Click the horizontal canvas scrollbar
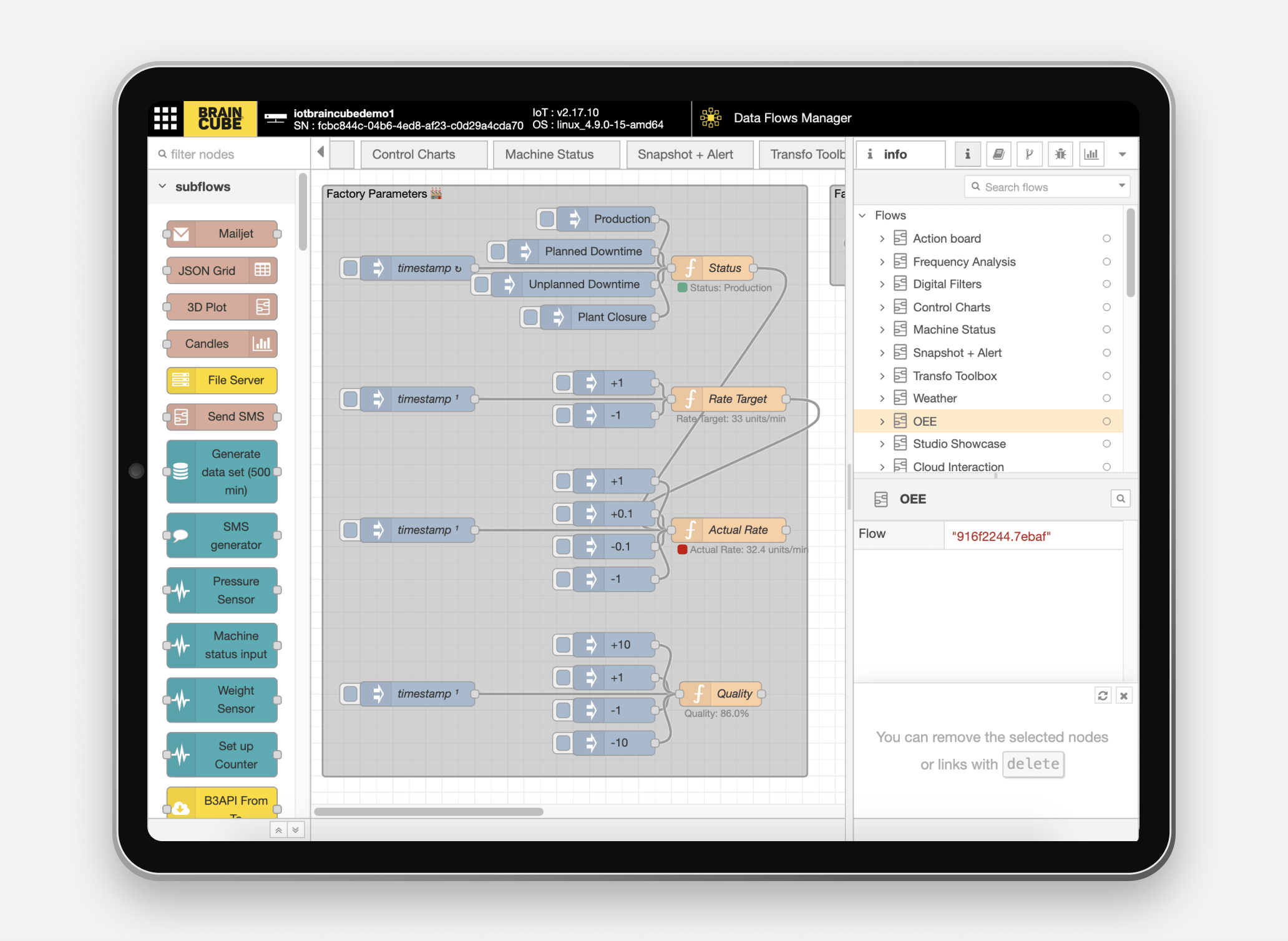Screen dimensions: 1288x941 click(428, 812)
